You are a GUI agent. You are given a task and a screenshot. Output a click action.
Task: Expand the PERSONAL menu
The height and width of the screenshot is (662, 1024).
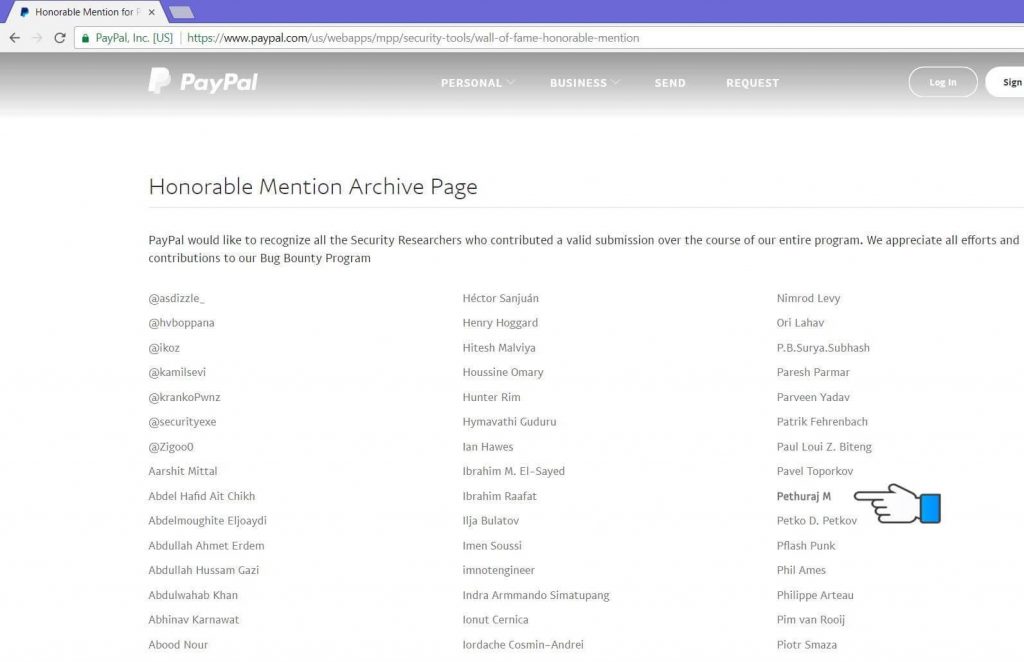pos(477,83)
